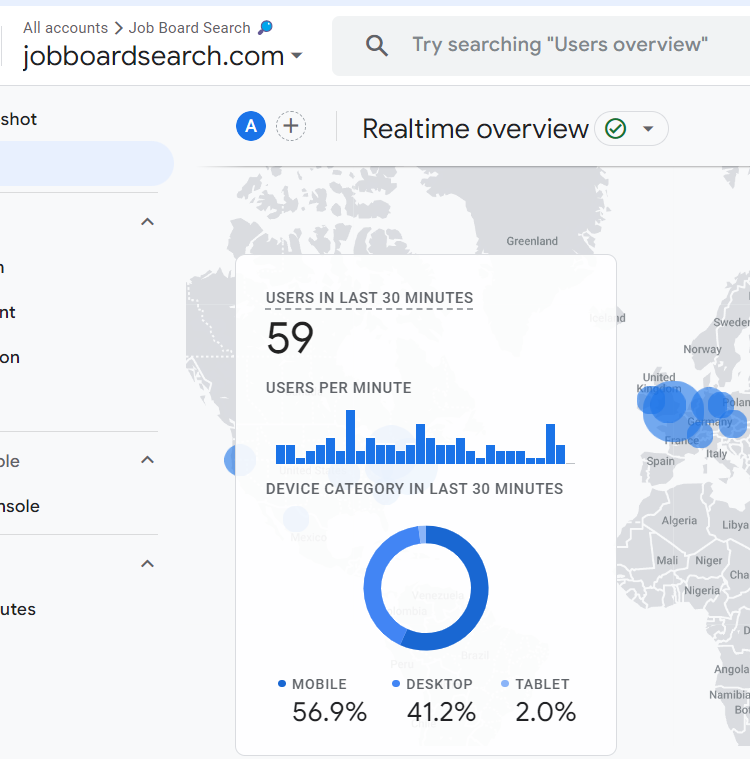Select the sidebar item ending in "nt"
This screenshot has height=759, width=750.
(8, 312)
